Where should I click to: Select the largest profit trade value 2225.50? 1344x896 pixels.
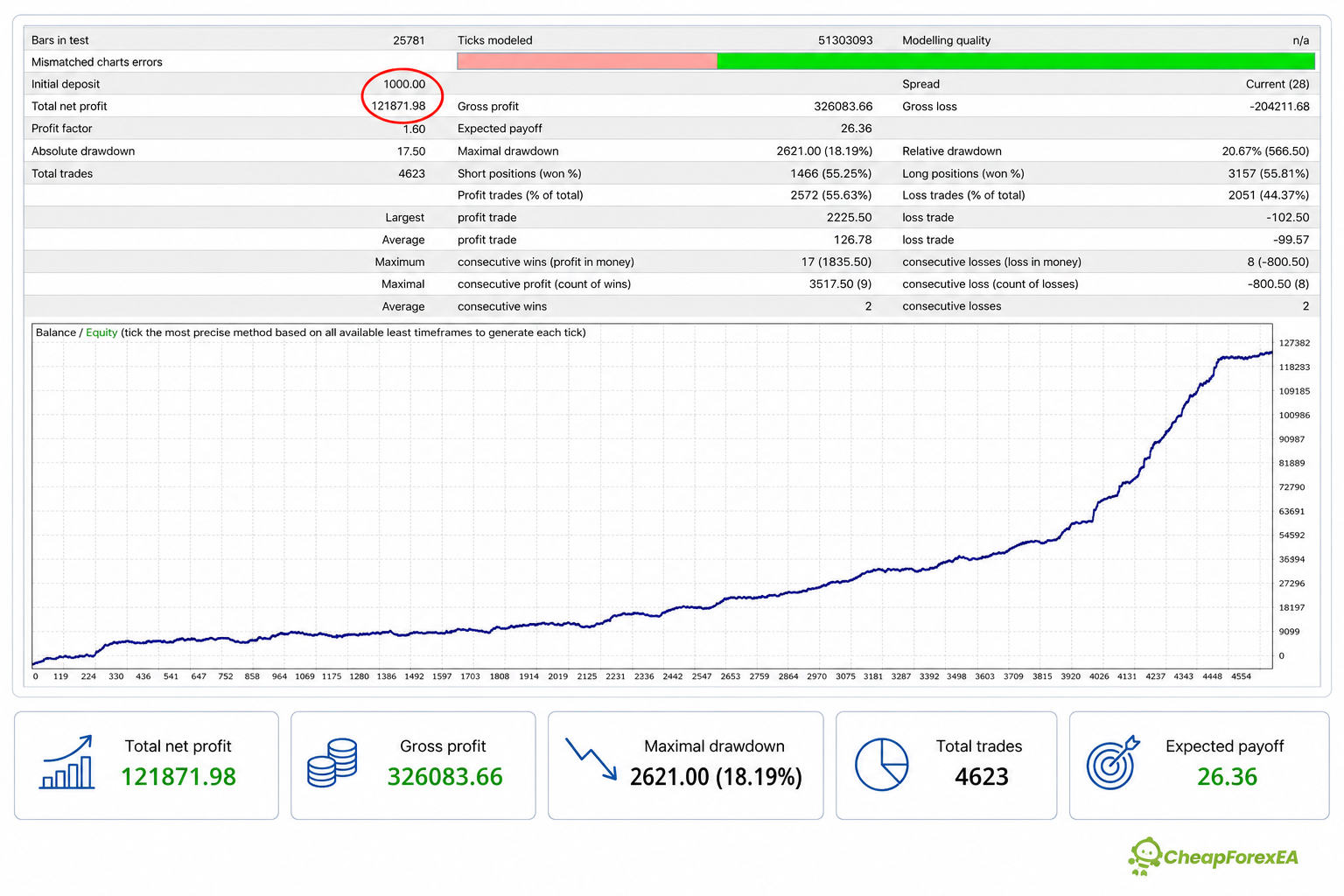[850, 217]
